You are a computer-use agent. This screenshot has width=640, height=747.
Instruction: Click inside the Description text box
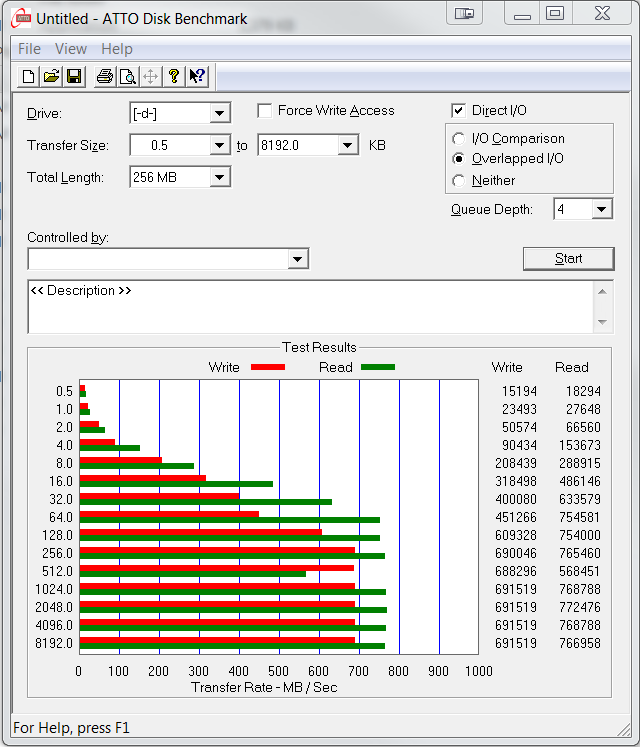310,307
